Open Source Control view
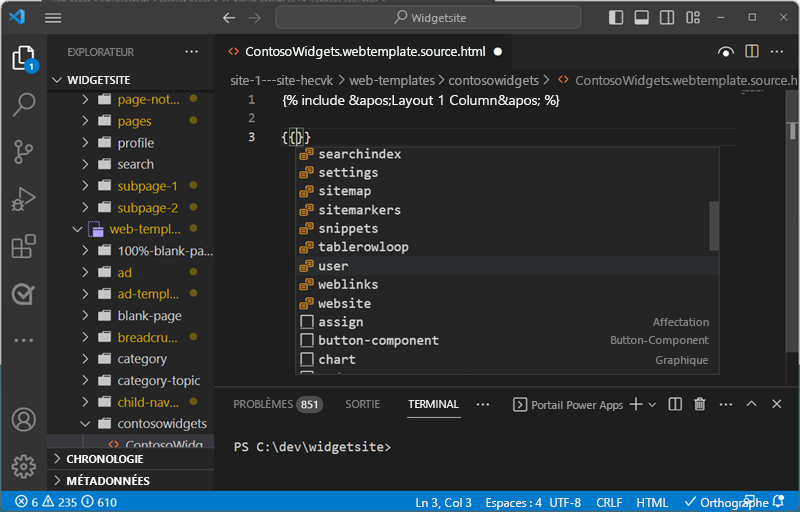The image size is (800, 512). tap(23, 151)
